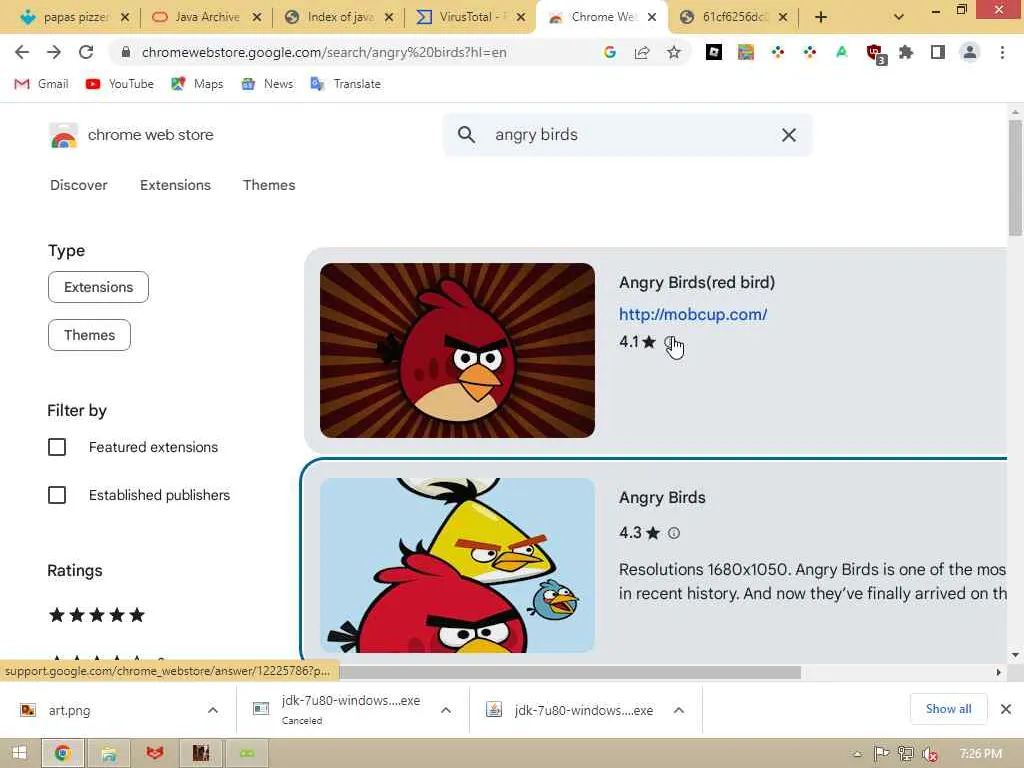Screen dimensions: 1024x768
Task: Share this page icon in address bar
Action: tap(642, 52)
